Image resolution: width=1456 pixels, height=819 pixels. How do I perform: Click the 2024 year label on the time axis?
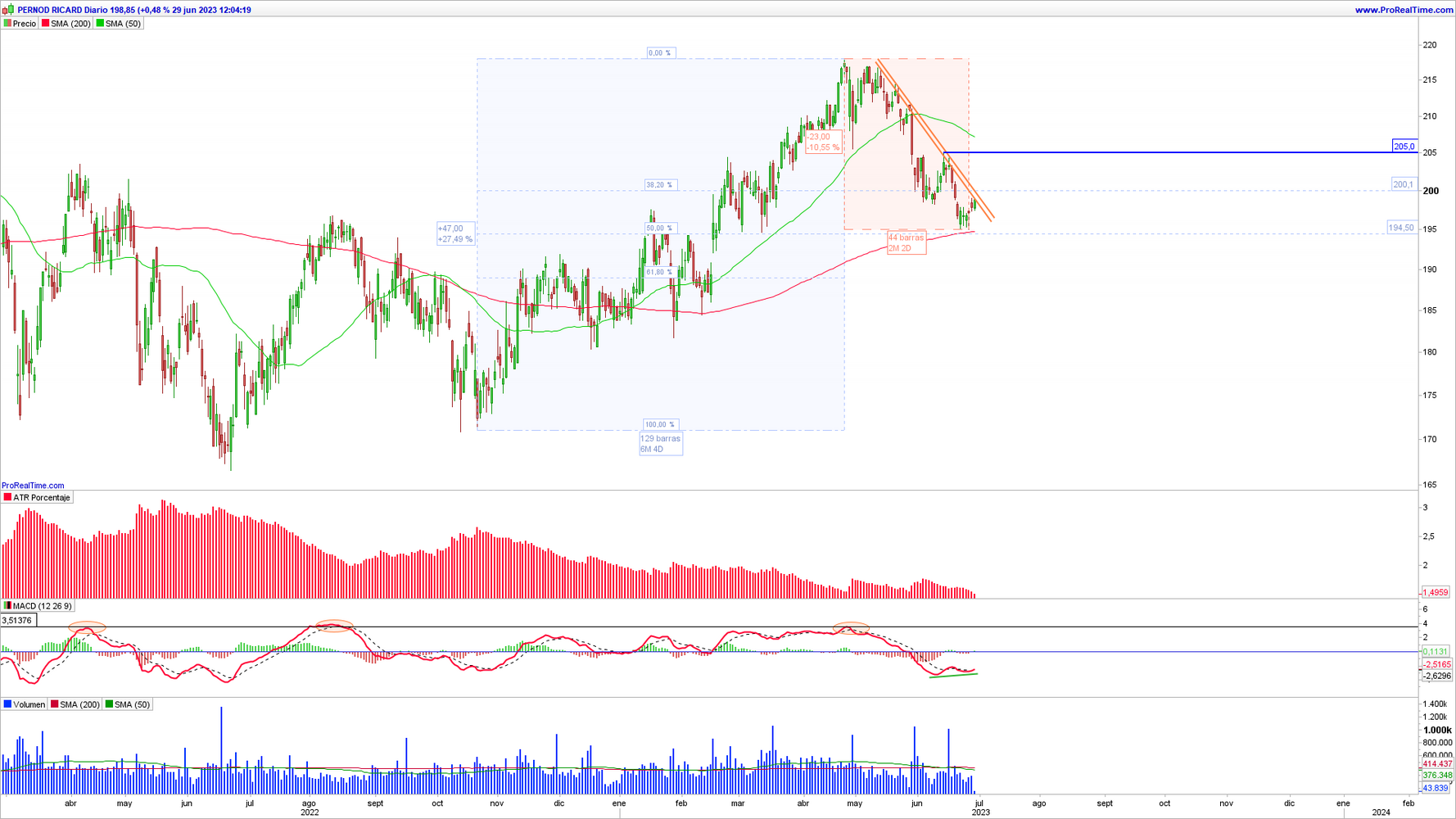click(x=1381, y=812)
